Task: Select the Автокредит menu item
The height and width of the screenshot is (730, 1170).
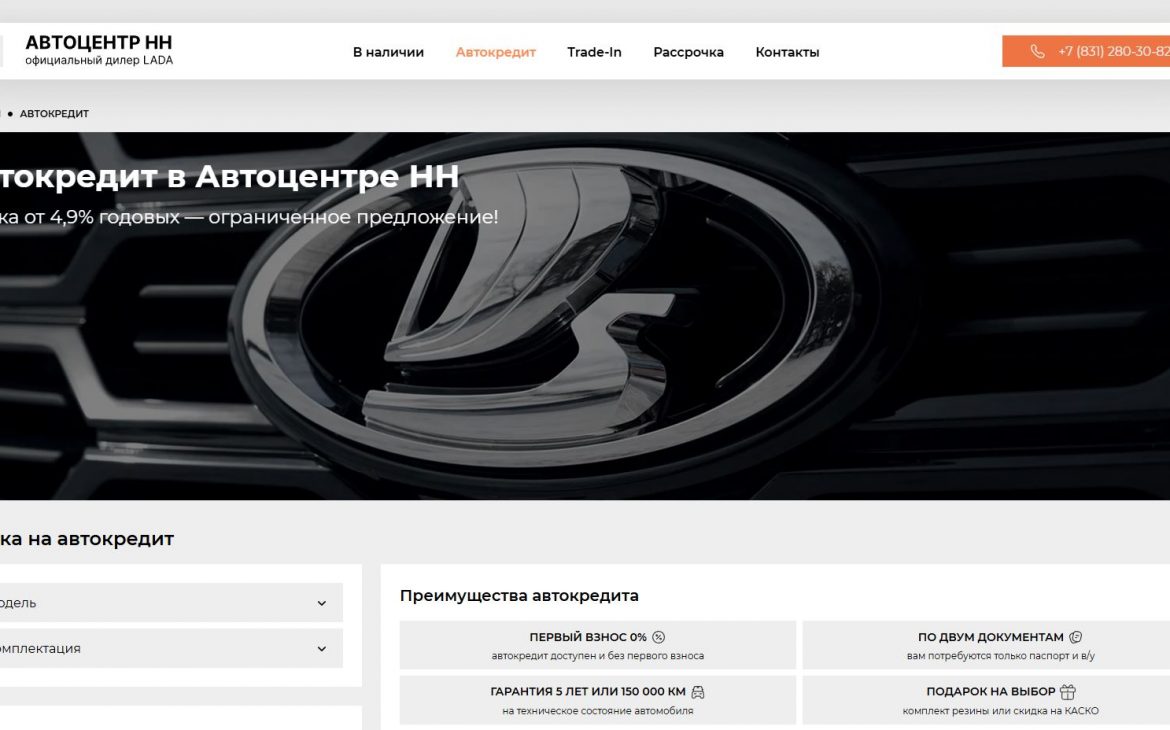Action: click(x=496, y=52)
